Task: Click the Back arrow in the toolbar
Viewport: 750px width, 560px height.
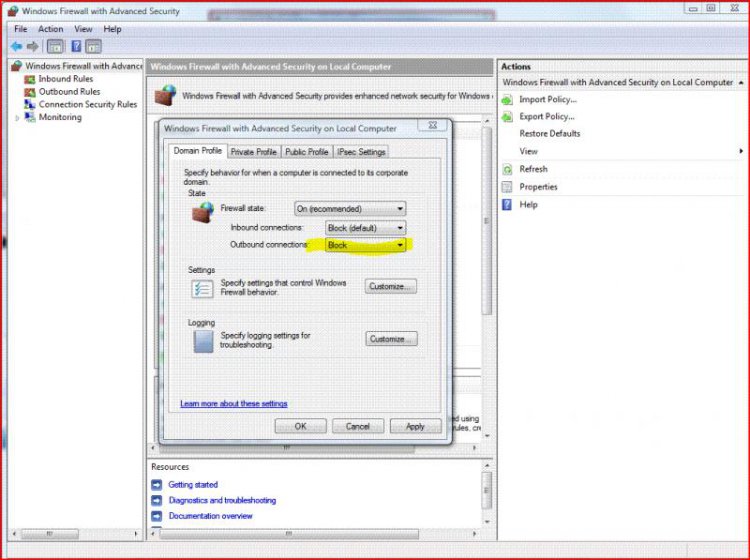Action: [16, 46]
